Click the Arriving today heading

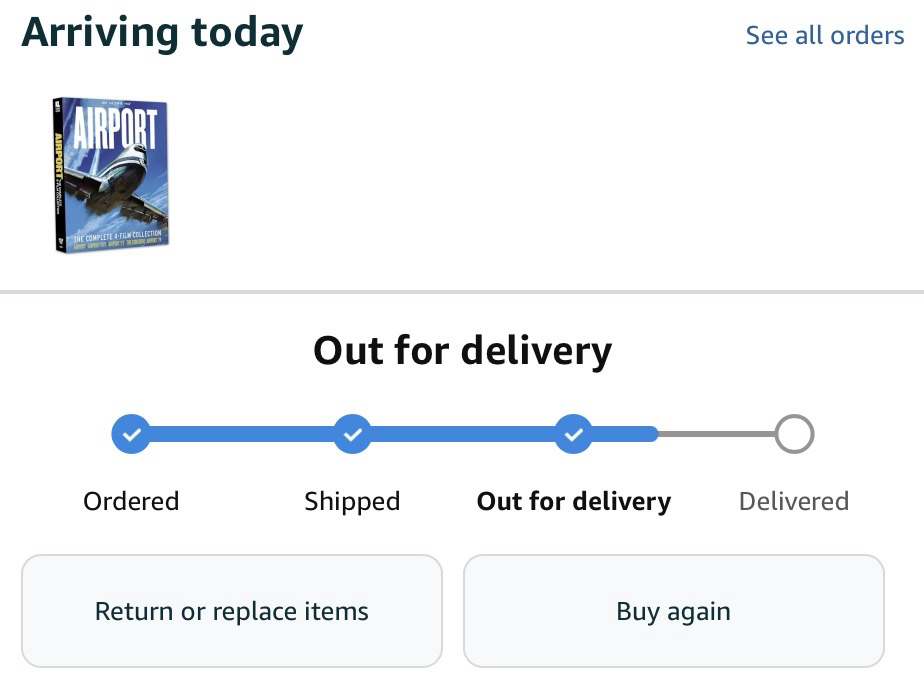(x=162, y=34)
